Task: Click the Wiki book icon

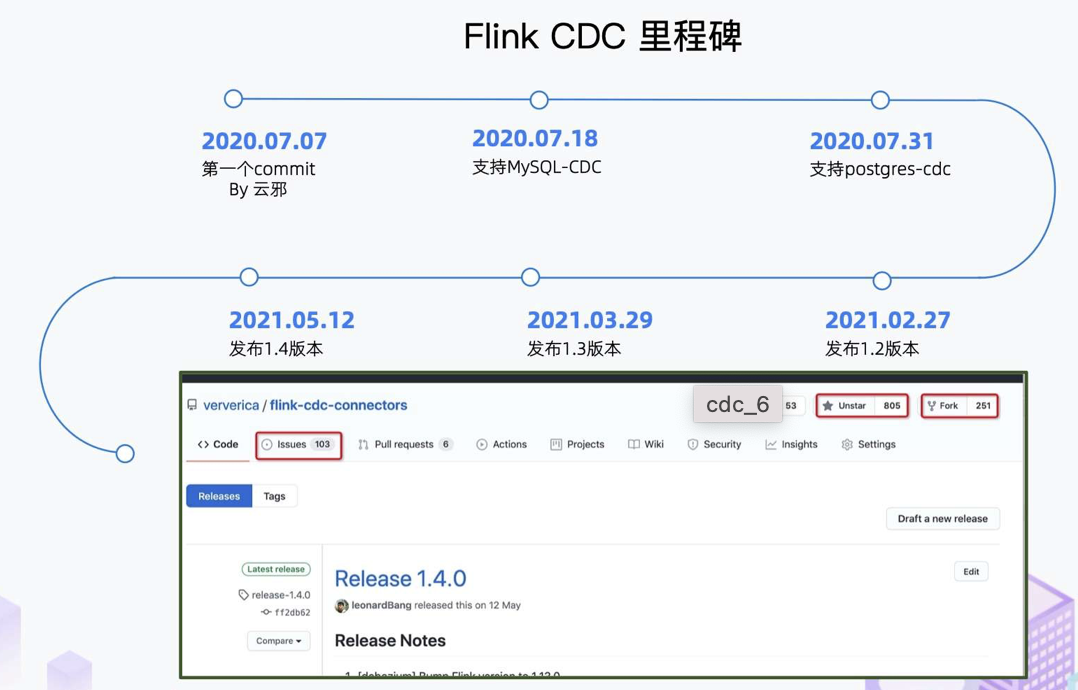Action: coord(634,445)
